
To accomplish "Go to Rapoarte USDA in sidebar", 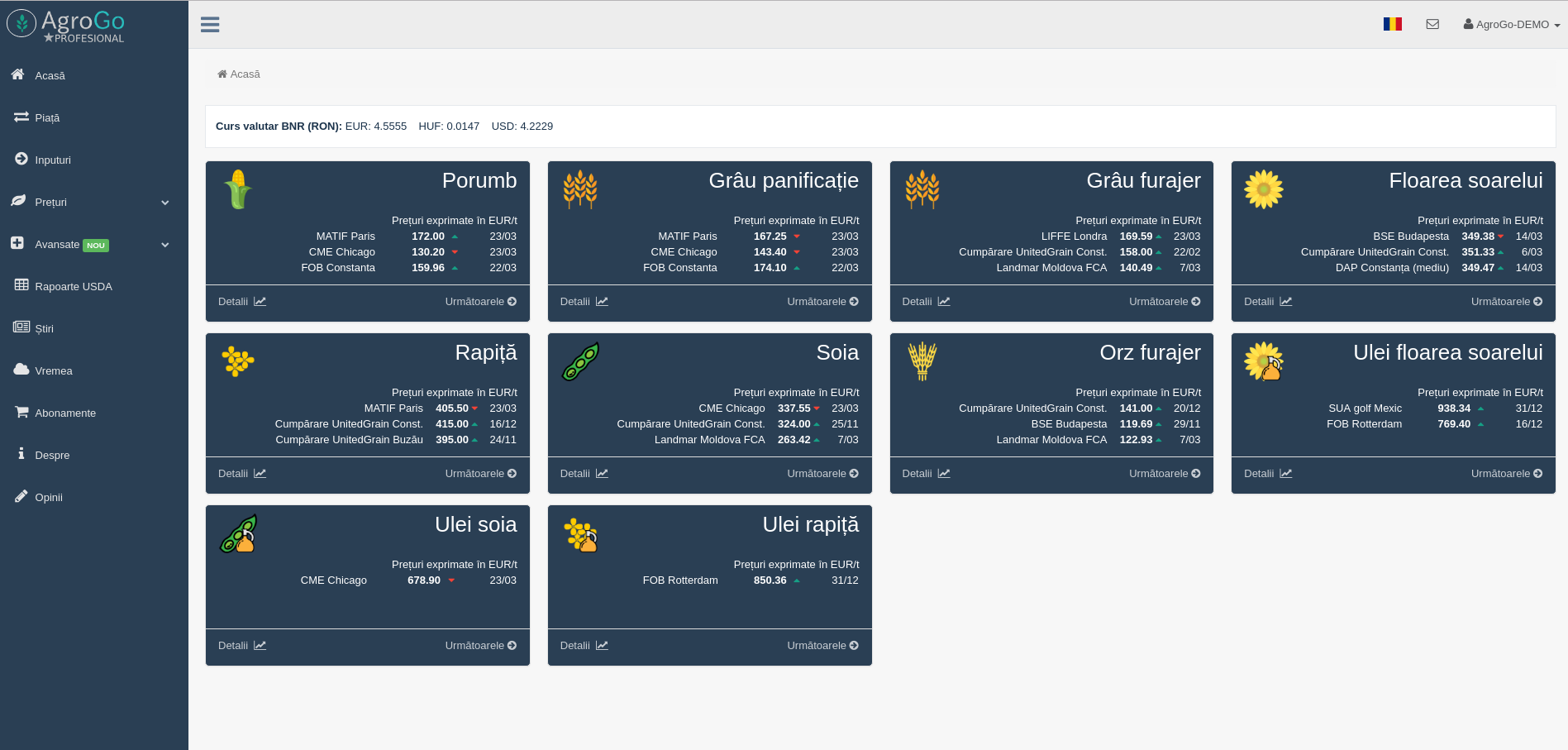I will pyautogui.click(x=73, y=287).
